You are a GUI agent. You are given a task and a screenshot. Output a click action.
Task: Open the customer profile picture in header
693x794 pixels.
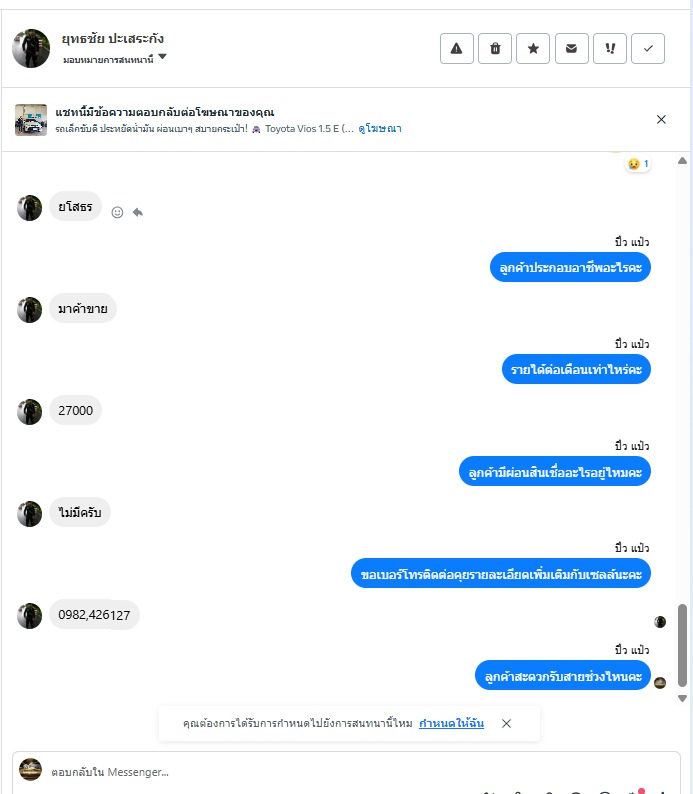point(31,49)
